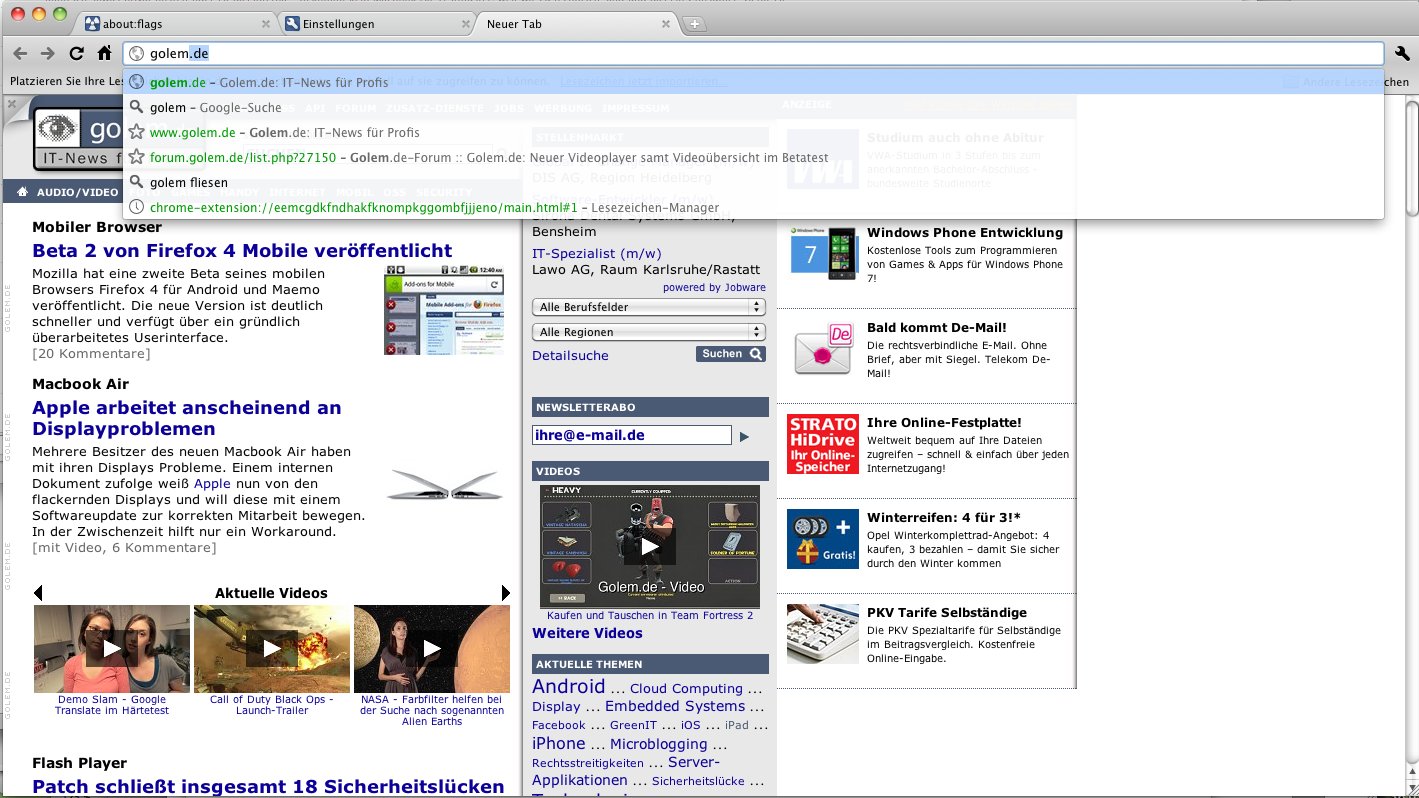Screen dimensions: 1419x798
Task: Click the 'Weitere Videos' link
Action: click(587, 633)
